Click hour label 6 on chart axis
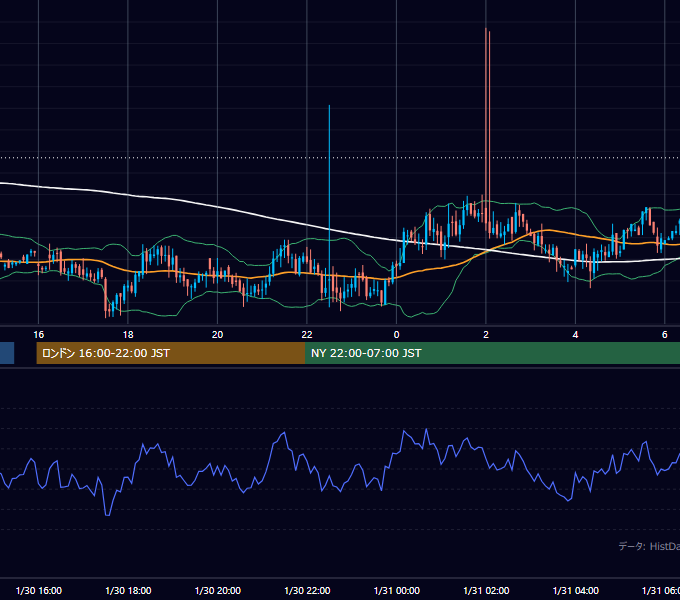Viewport: 680px width, 600px height. [x=665, y=335]
